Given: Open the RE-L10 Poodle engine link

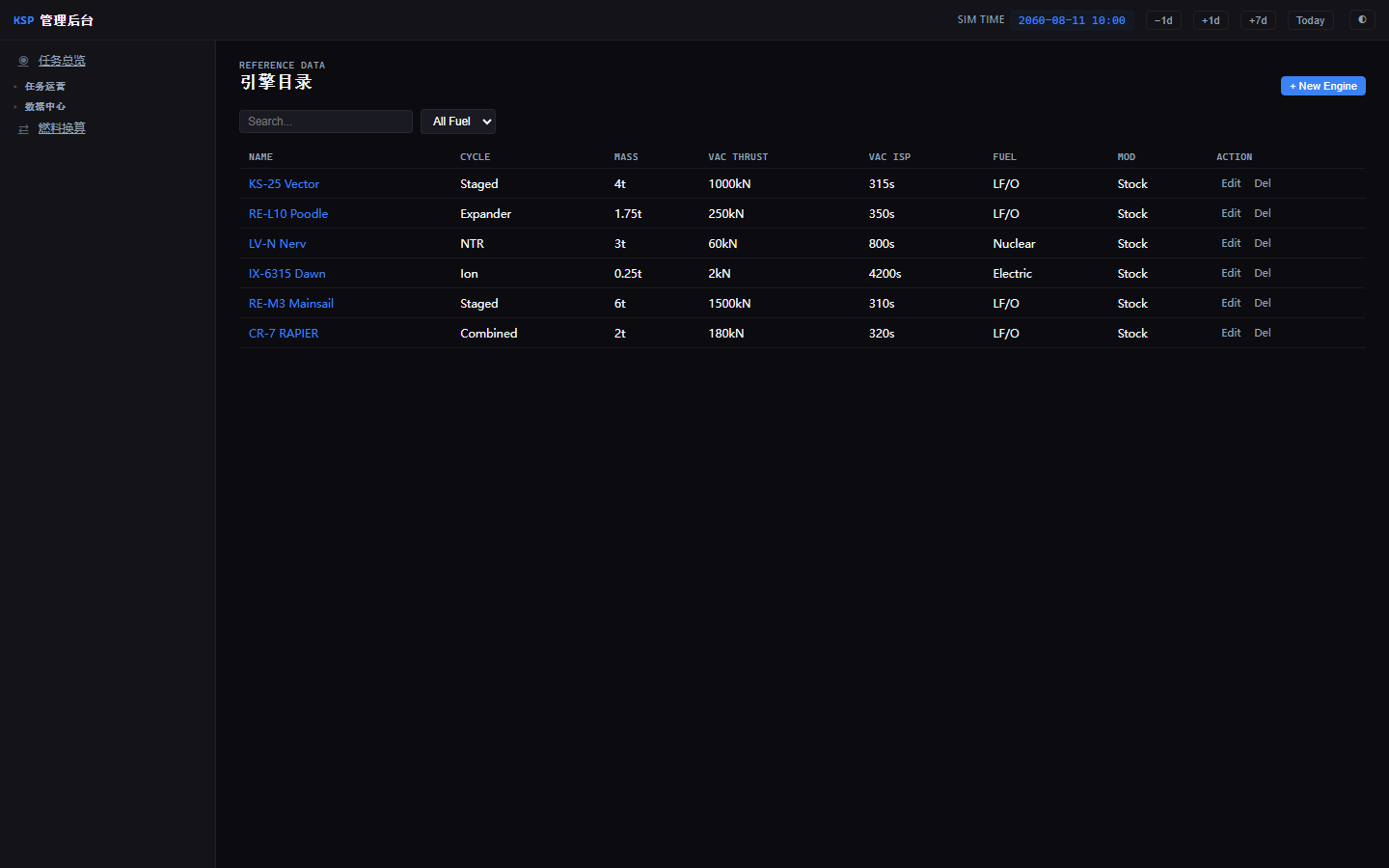Looking at the screenshot, I should pos(288,214).
